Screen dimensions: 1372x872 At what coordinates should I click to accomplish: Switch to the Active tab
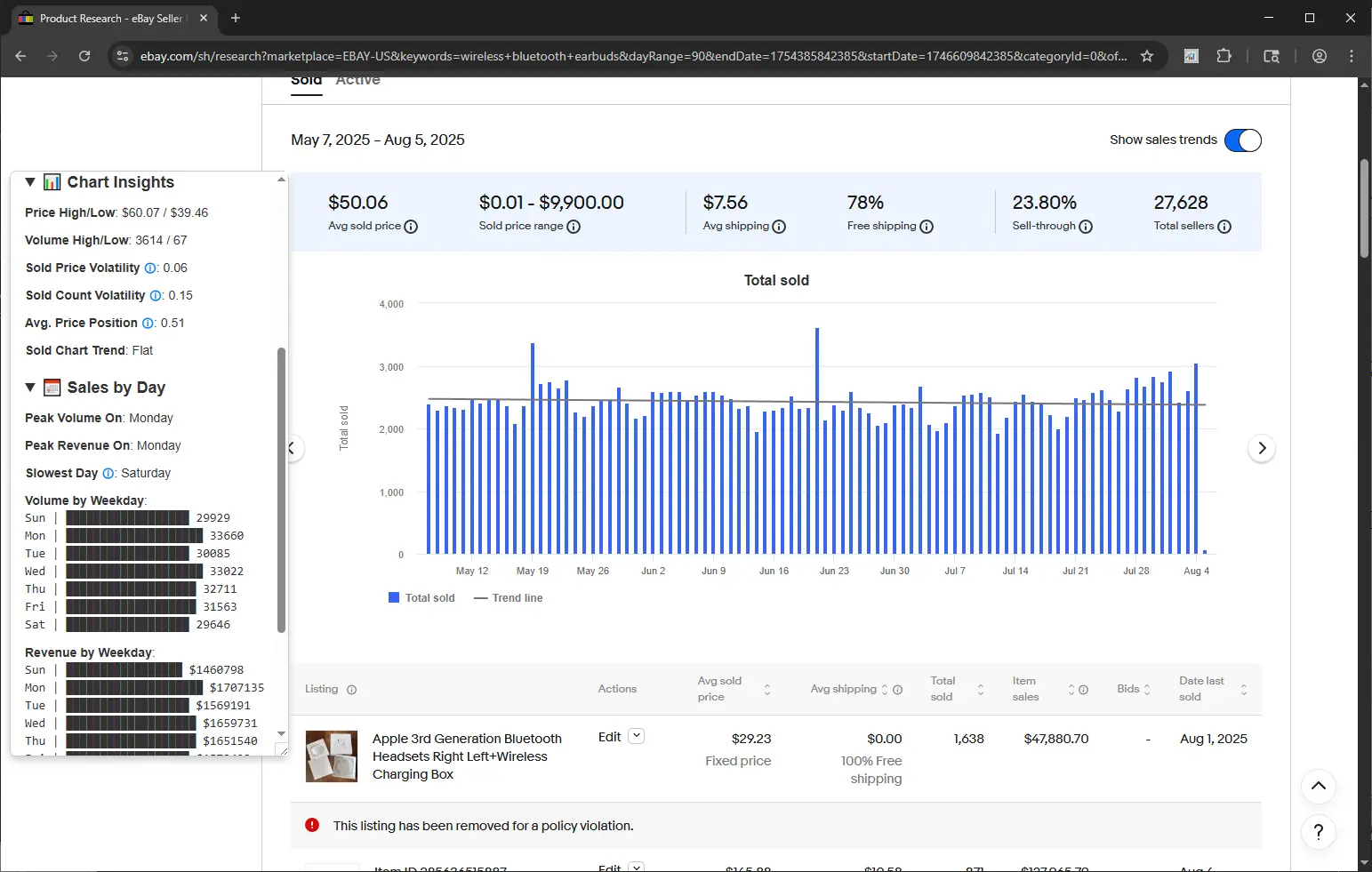[x=358, y=81]
